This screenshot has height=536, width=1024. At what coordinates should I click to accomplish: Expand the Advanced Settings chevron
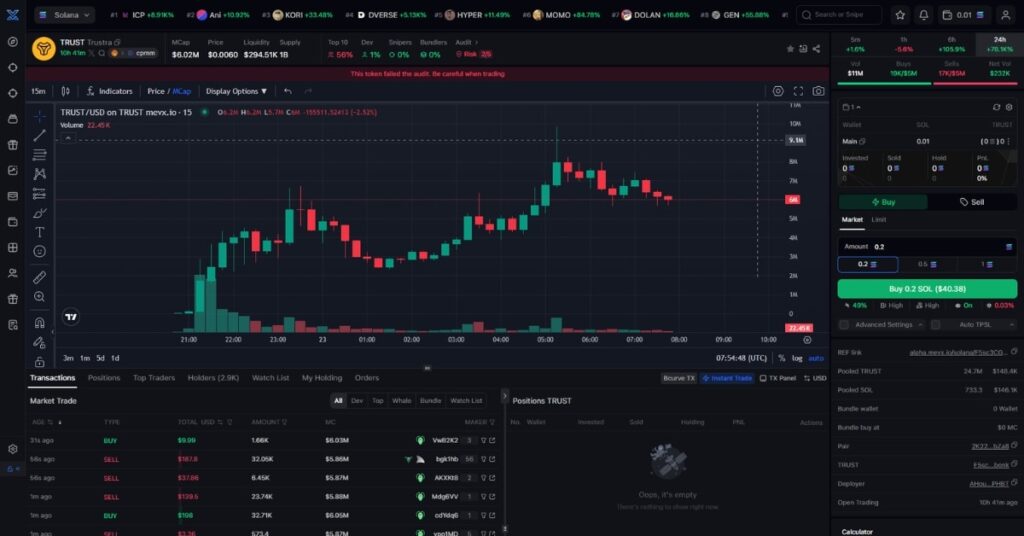[920, 324]
